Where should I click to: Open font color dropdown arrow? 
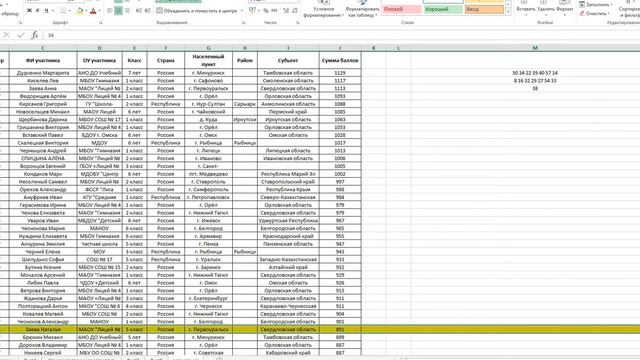click(100, 11)
